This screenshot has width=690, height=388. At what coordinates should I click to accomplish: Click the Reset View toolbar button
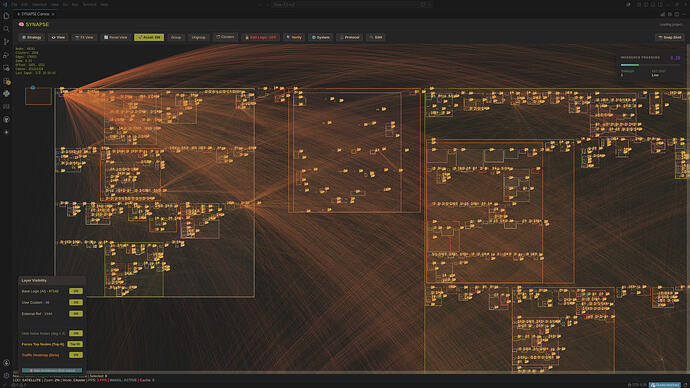(115, 37)
